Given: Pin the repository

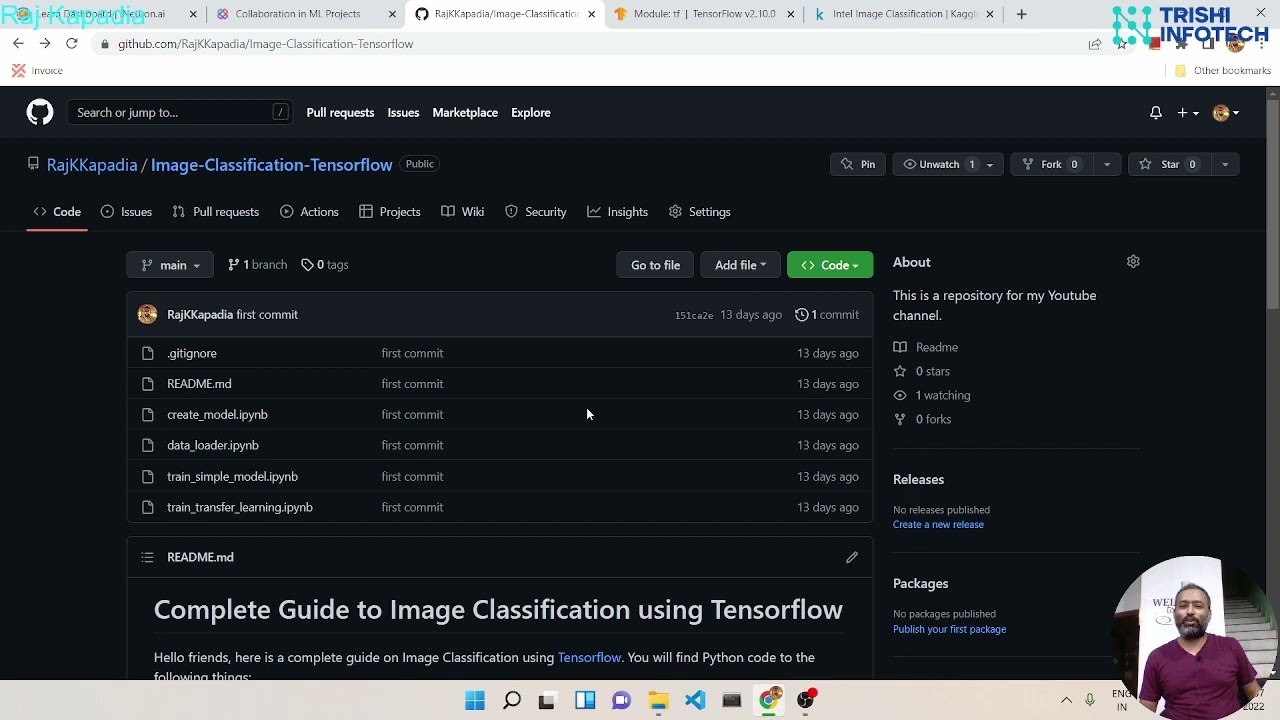Looking at the screenshot, I should pyautogui.click(x=858, y=164).
